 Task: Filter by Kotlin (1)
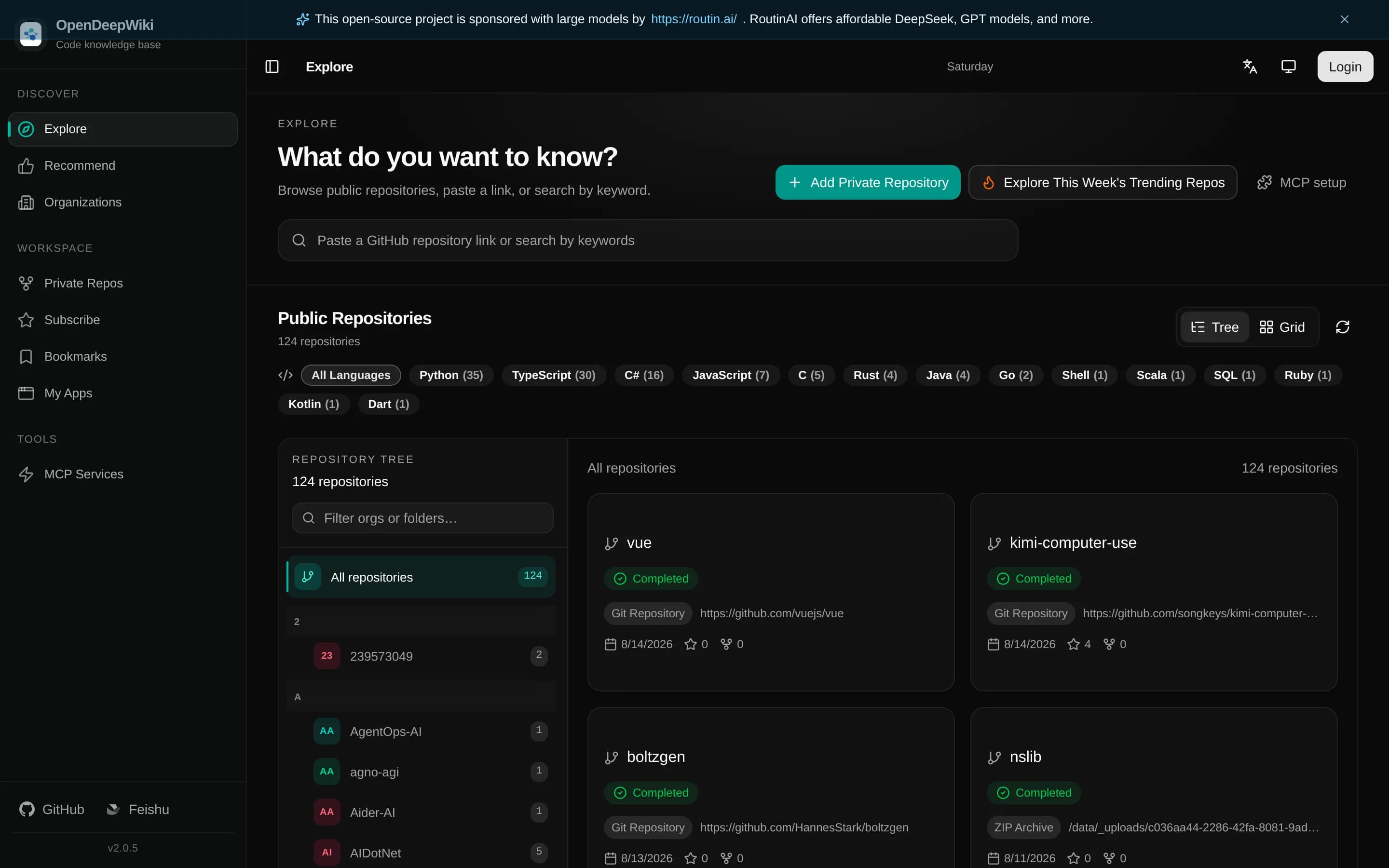tap(313, 404)
